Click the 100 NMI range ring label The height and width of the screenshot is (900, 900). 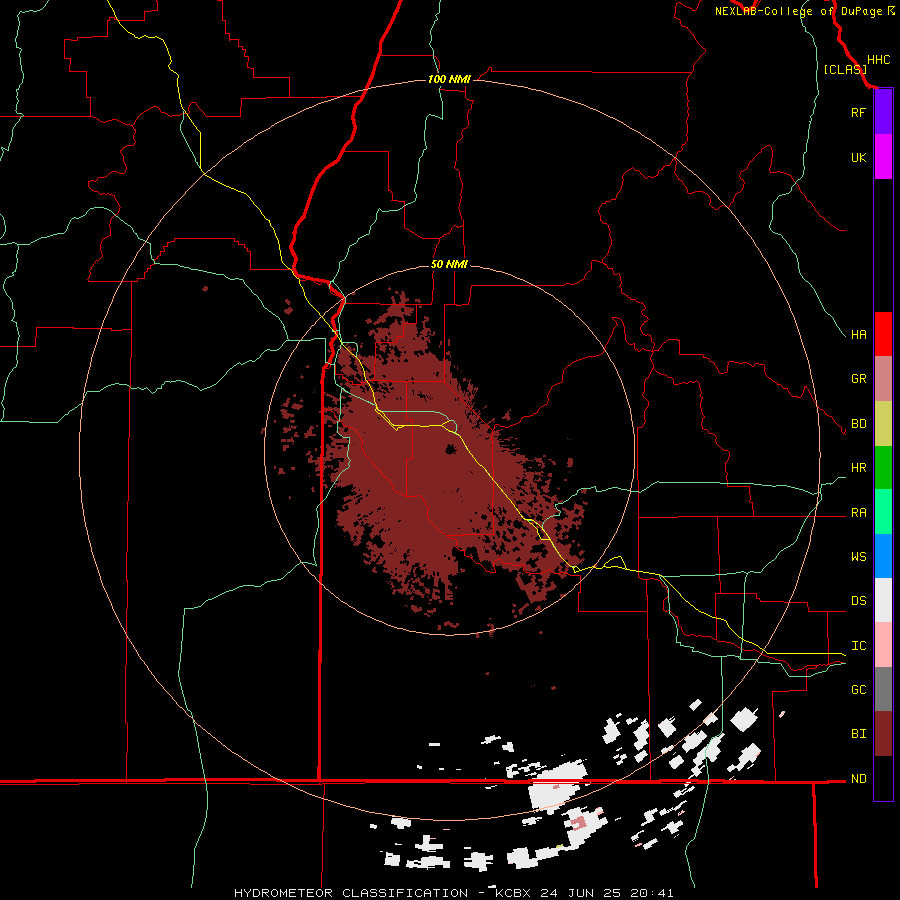pos(449,79)
